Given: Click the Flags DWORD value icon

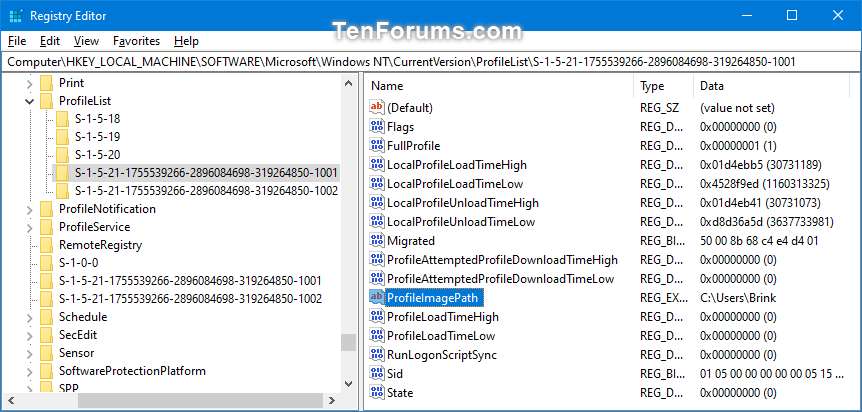Looking at the screenshot, I should point(377,127).
